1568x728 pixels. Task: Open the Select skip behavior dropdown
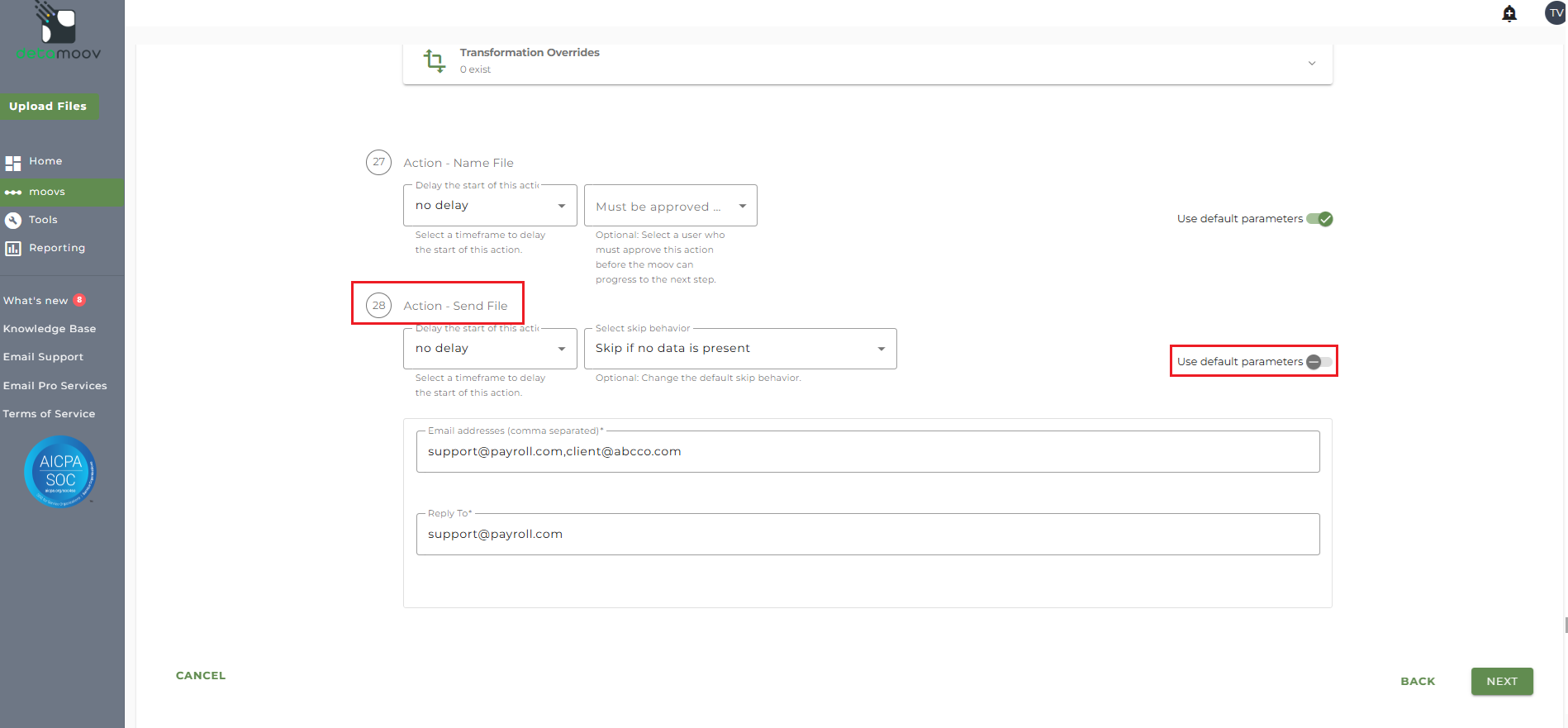(739, 349)
